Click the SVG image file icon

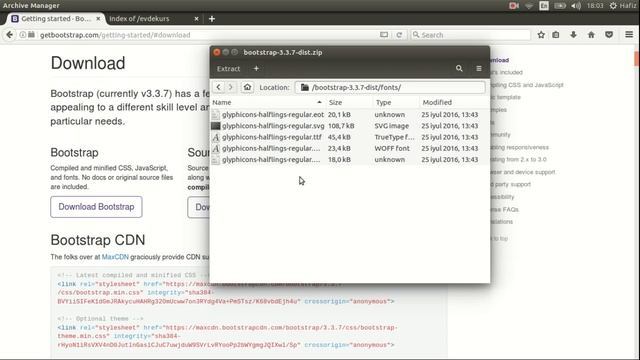point(216,126)
